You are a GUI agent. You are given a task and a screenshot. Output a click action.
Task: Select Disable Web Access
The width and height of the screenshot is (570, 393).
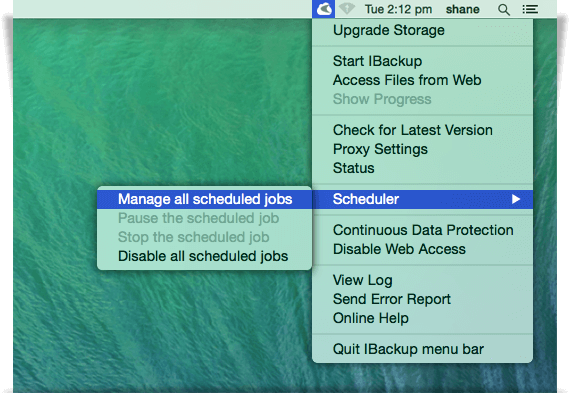click(x=422, y=249)
